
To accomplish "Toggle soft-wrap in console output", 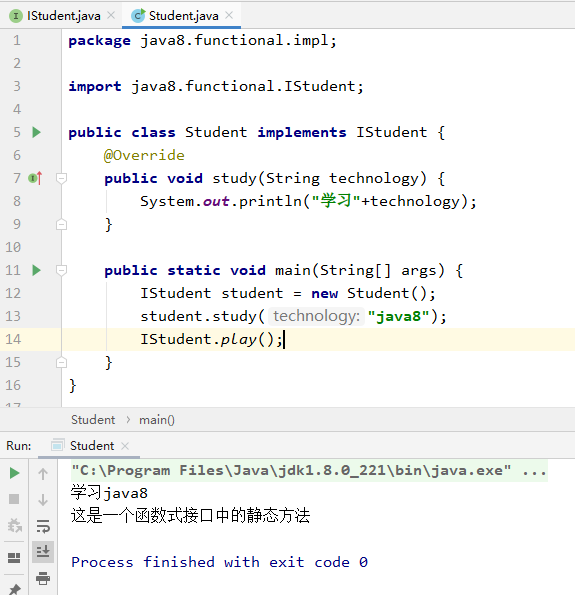I will click(x=43, y=526).
